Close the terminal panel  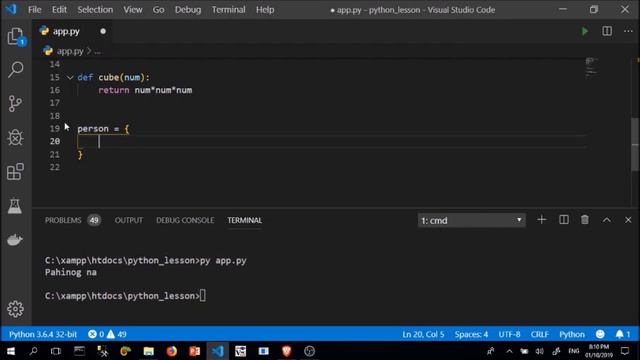[x=628, y=220]
